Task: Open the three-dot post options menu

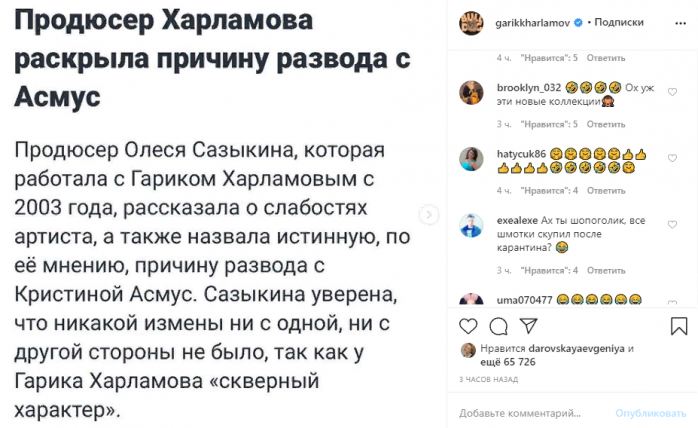Action: pos(677,21)
